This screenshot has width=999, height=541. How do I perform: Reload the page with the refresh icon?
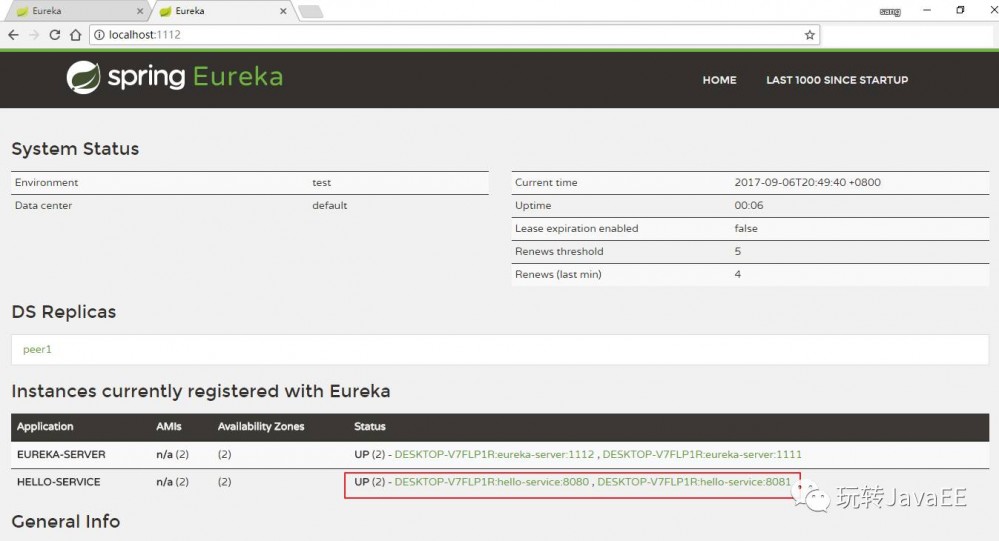tap(55, 34)
